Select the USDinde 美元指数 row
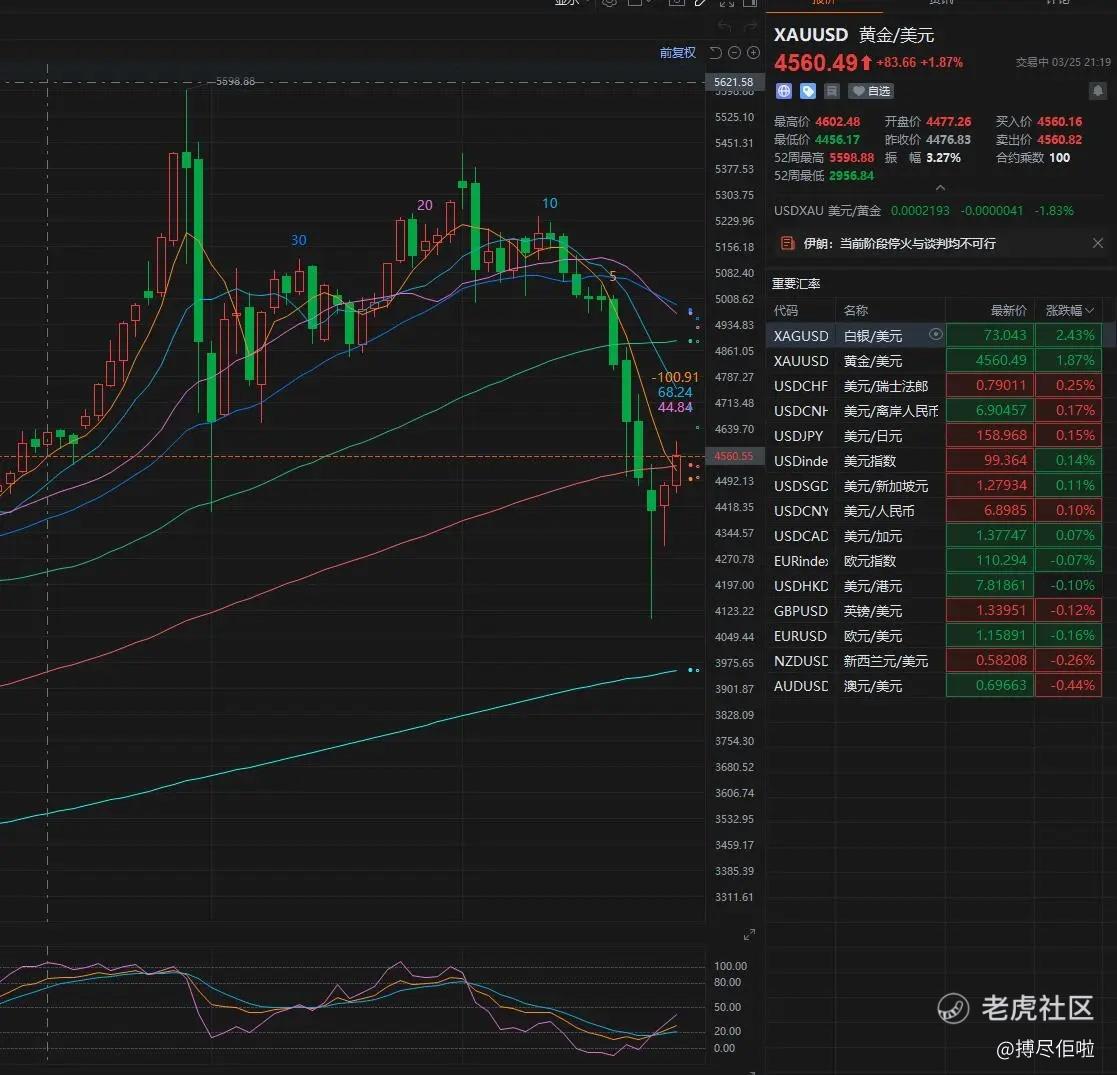Viewport: 1117px width, 1075px height. point(934,460)
